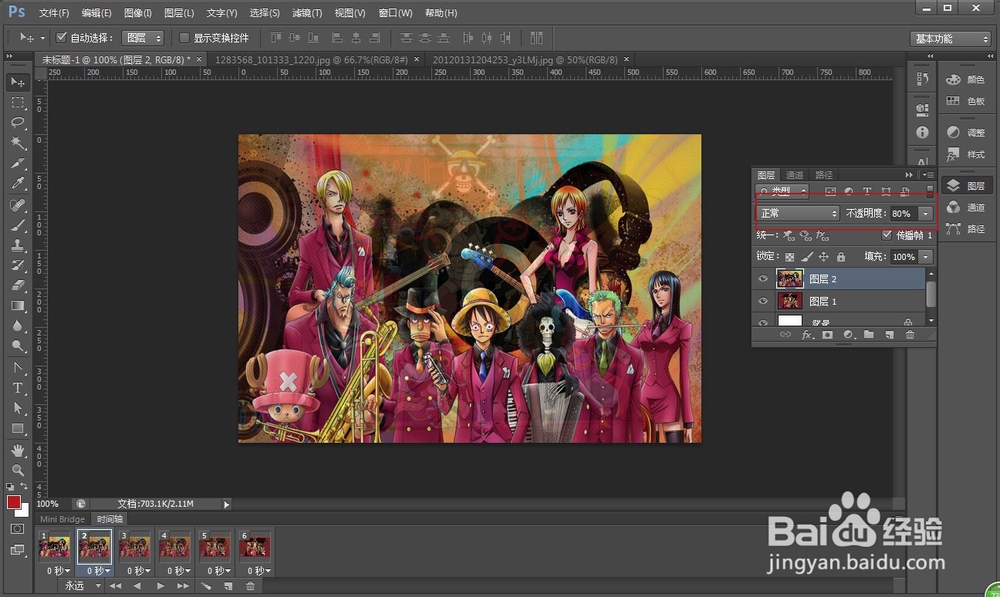
Task: Toggle lock all padlock icon
Action: point(841,256)
